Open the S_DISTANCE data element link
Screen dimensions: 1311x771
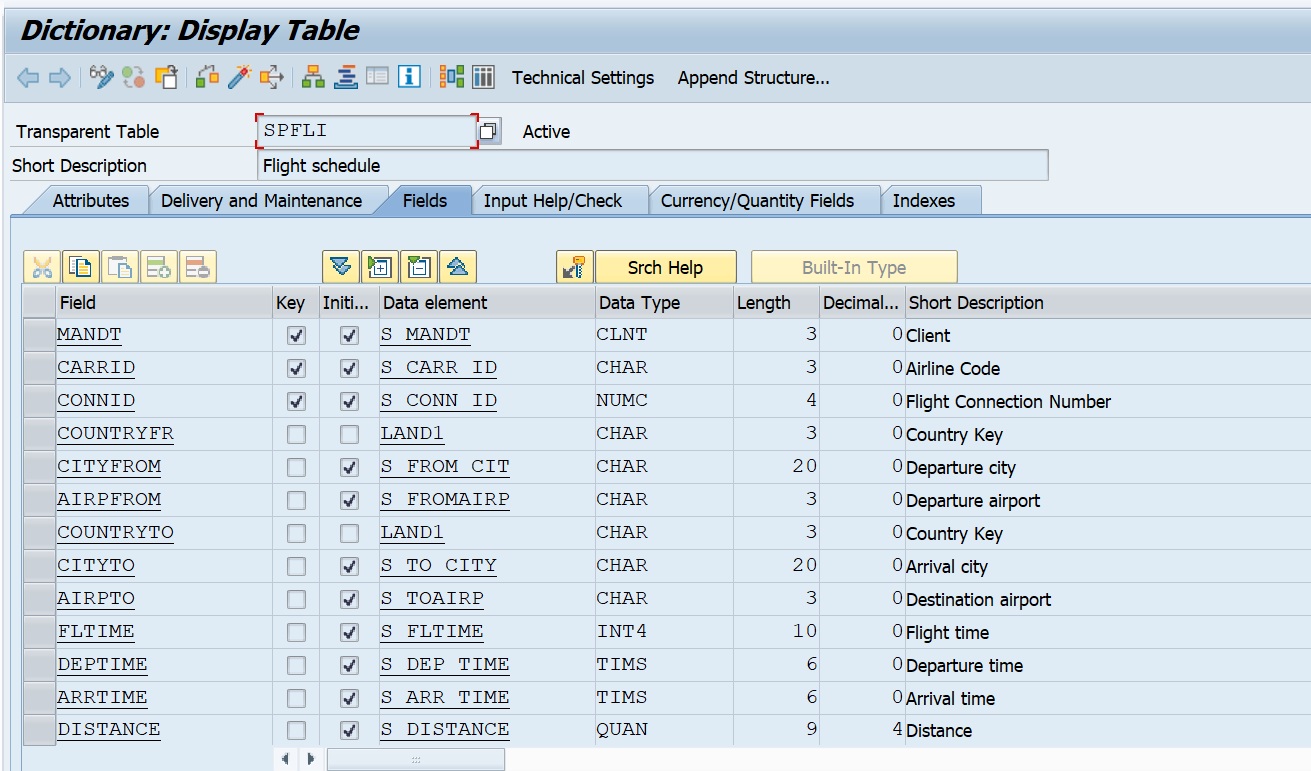click(x=445, y=730)
